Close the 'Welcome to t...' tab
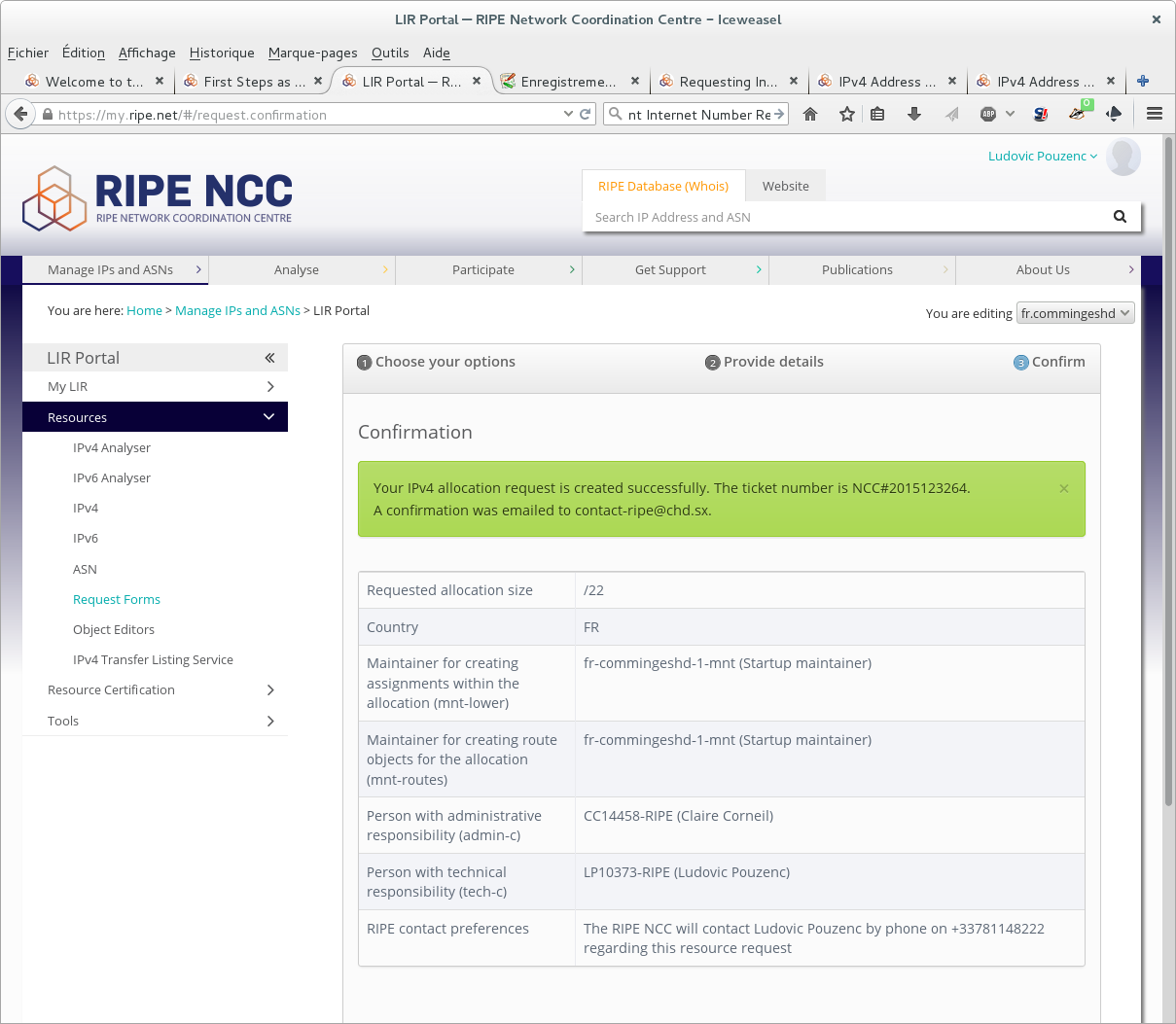 point(160,81)
